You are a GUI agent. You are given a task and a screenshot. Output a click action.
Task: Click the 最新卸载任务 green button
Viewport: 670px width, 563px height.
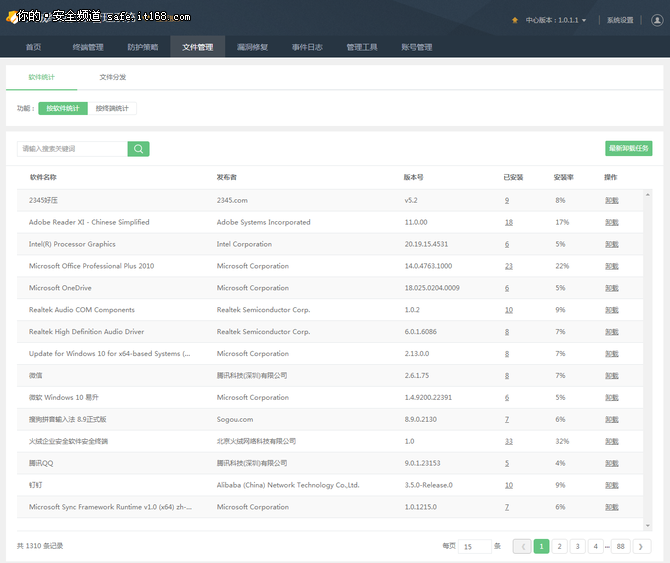point(629,148)
